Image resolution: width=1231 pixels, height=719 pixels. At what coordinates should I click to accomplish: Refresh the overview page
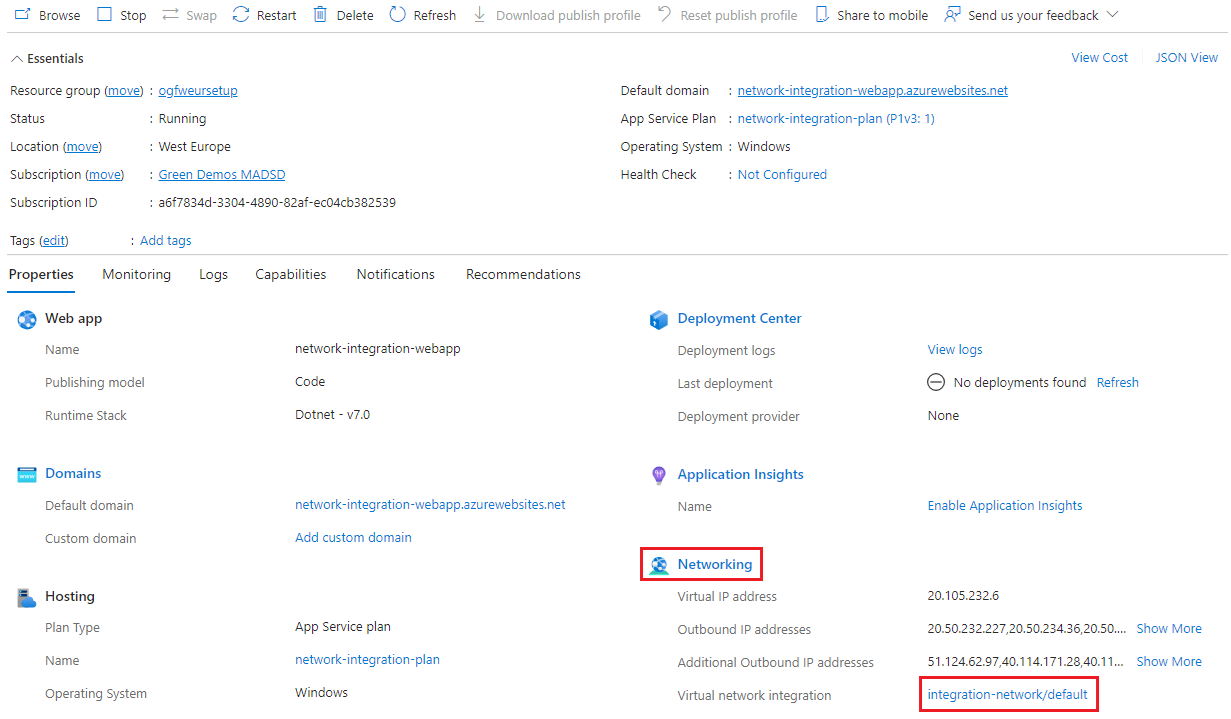point(422,14)
